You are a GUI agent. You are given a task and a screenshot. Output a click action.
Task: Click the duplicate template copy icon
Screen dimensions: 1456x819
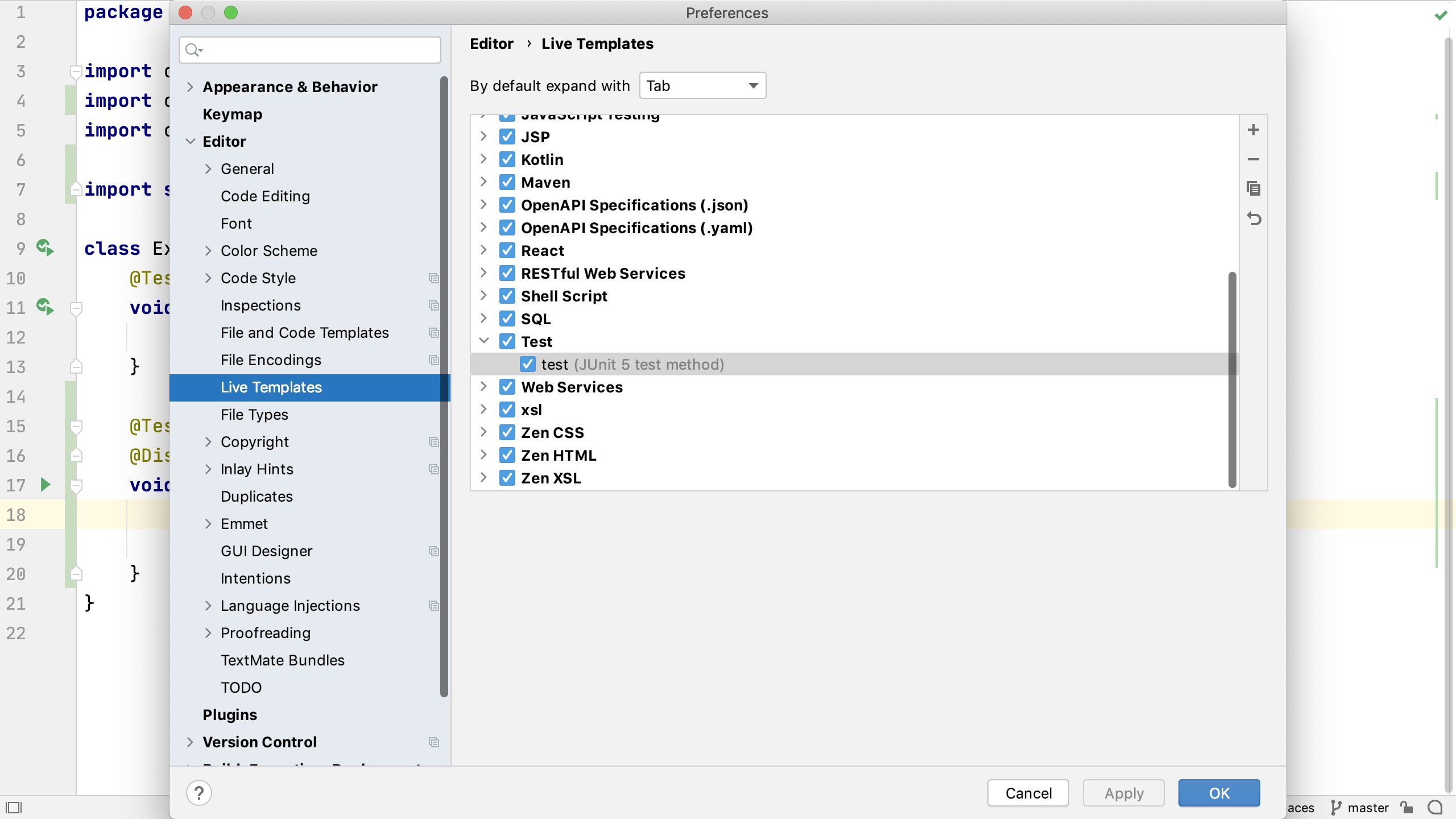1253,188
